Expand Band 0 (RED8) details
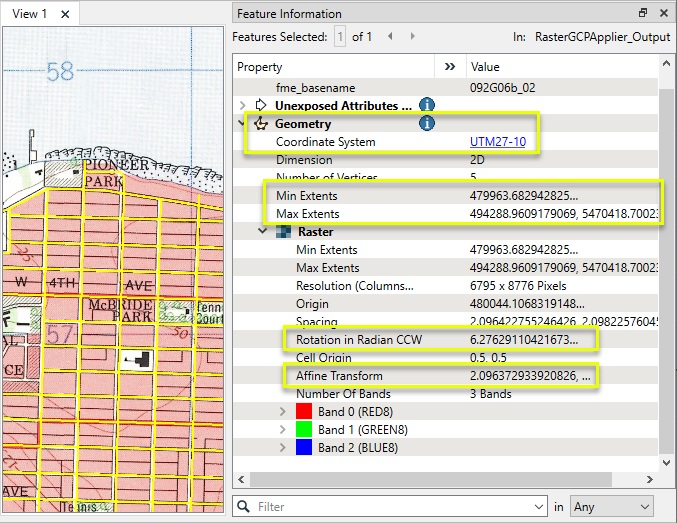 coord(283,412)
